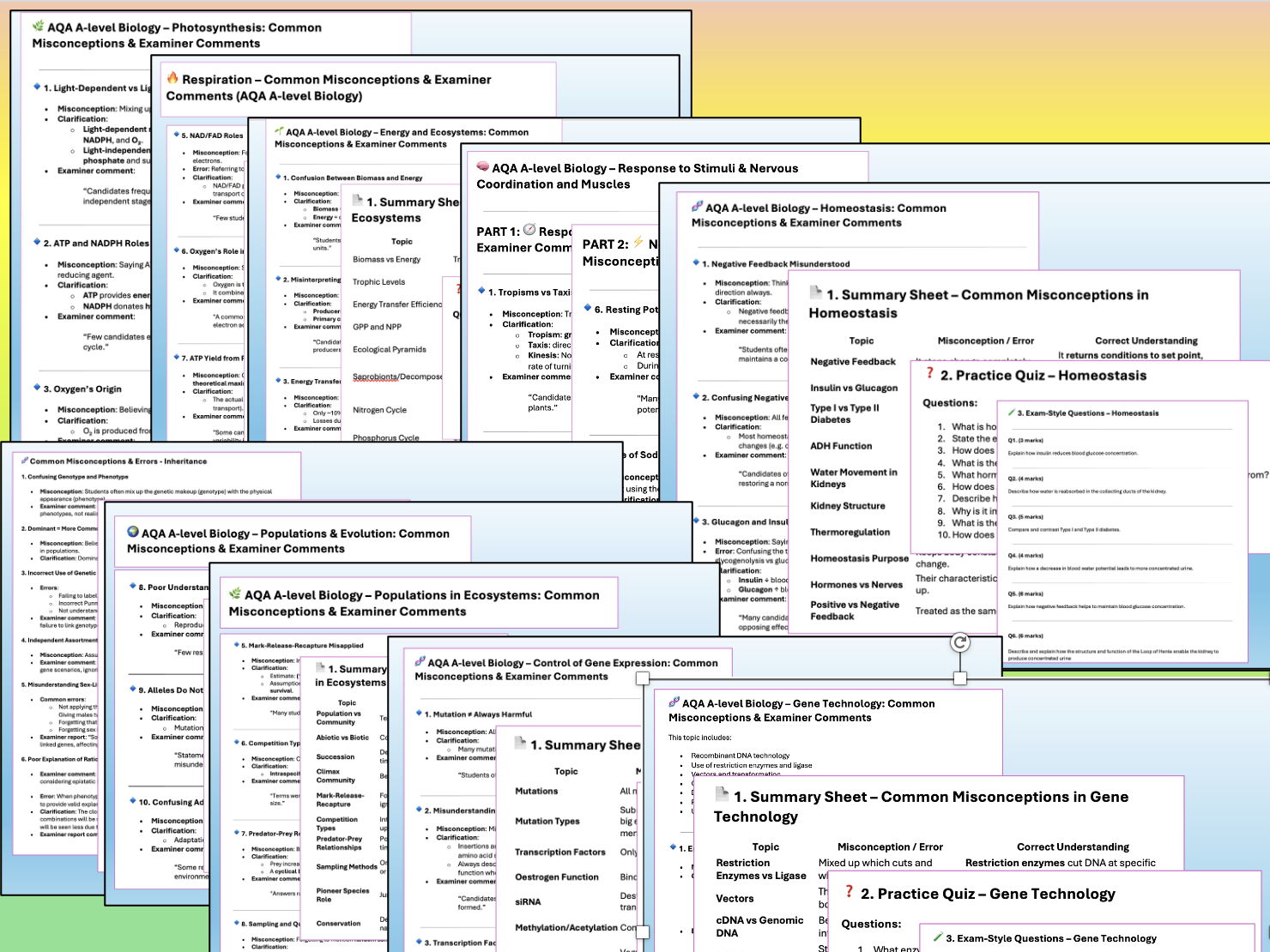Click the '2. ATP and NADPH Roles' heading
The image size is (1270, 952).
[x=96, y=243]
